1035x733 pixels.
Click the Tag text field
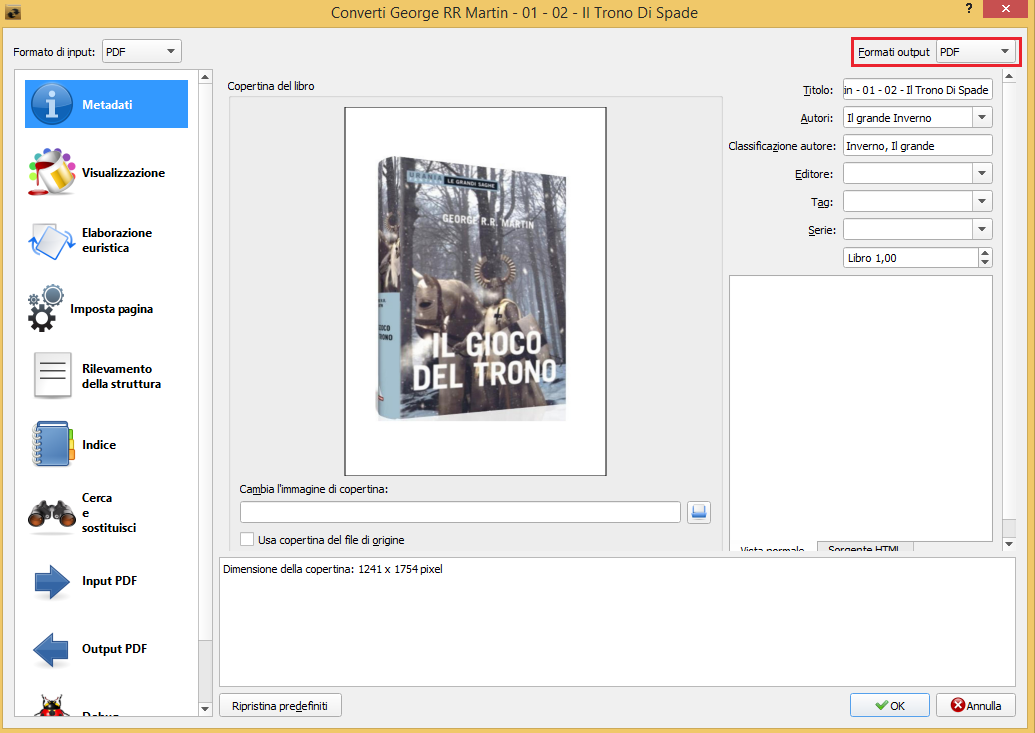(x=908, y=201)
